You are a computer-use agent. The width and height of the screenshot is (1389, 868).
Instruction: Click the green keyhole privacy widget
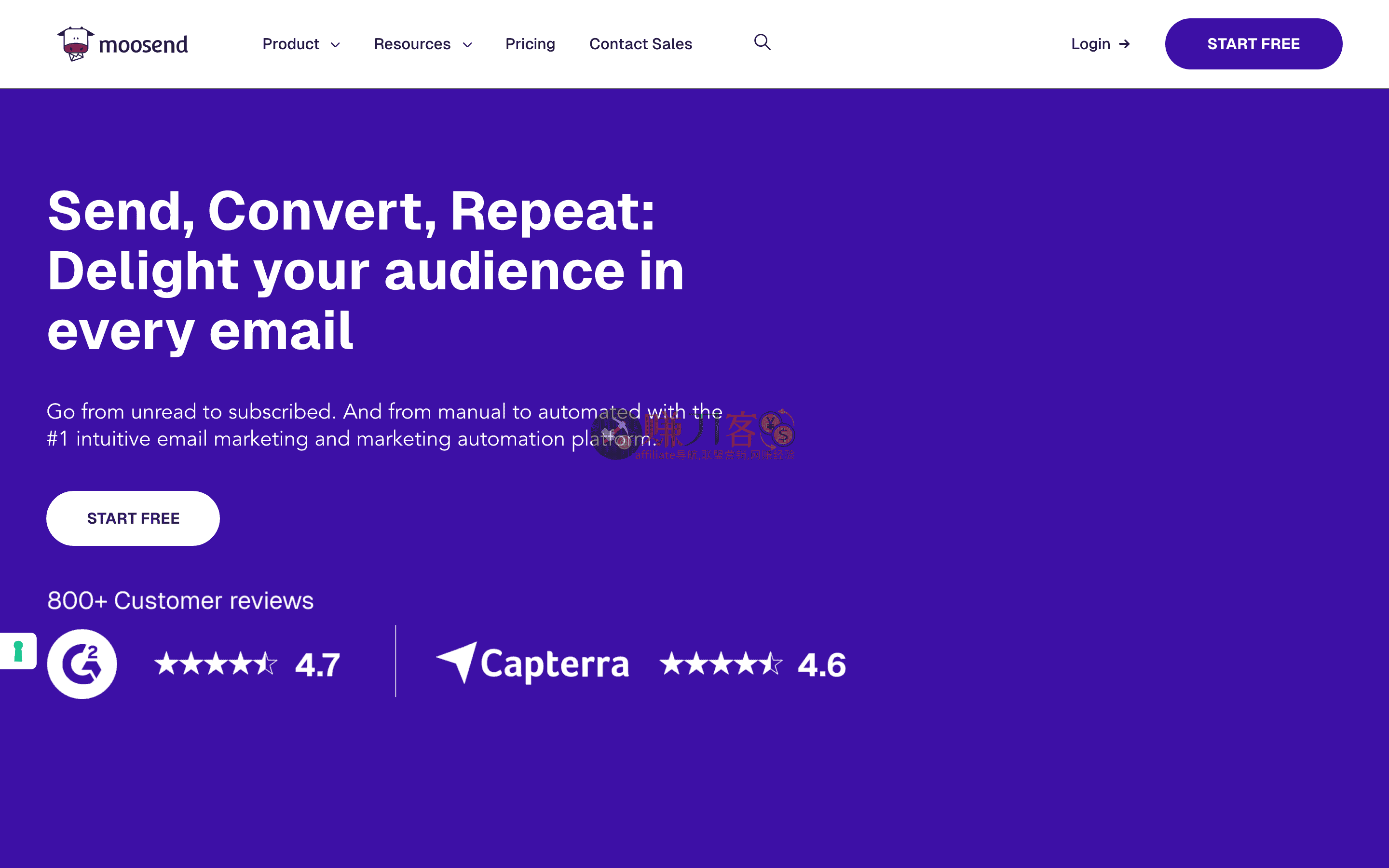tap(18, 651)
